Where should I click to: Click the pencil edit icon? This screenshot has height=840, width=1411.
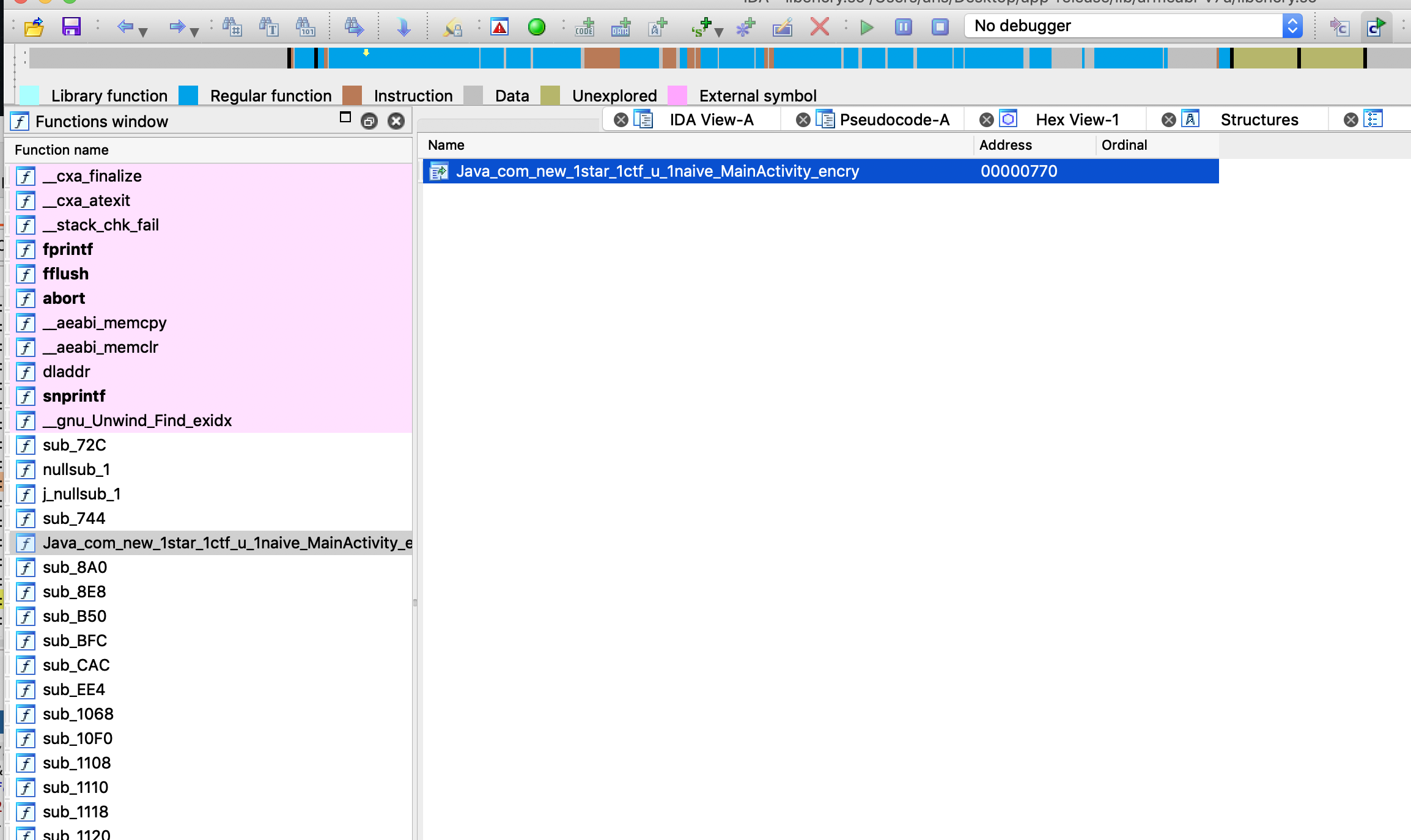(x=783, y=27)
